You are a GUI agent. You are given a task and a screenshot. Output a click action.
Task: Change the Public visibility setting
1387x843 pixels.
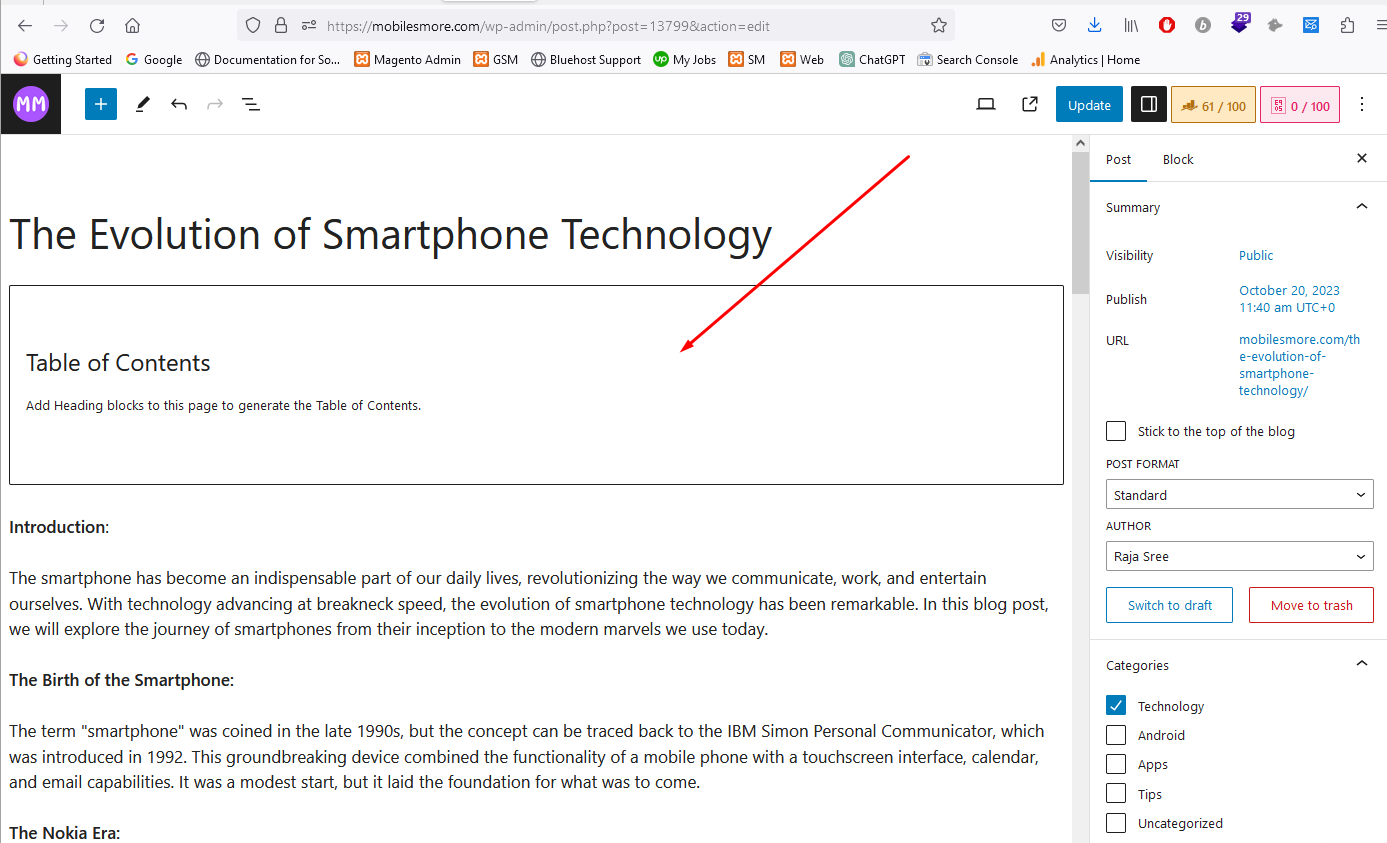coord(1256,255)
